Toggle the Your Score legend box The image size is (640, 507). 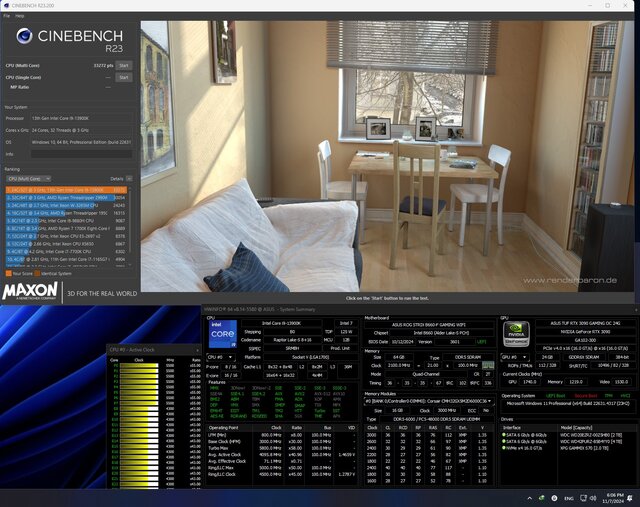click(8, 272)
